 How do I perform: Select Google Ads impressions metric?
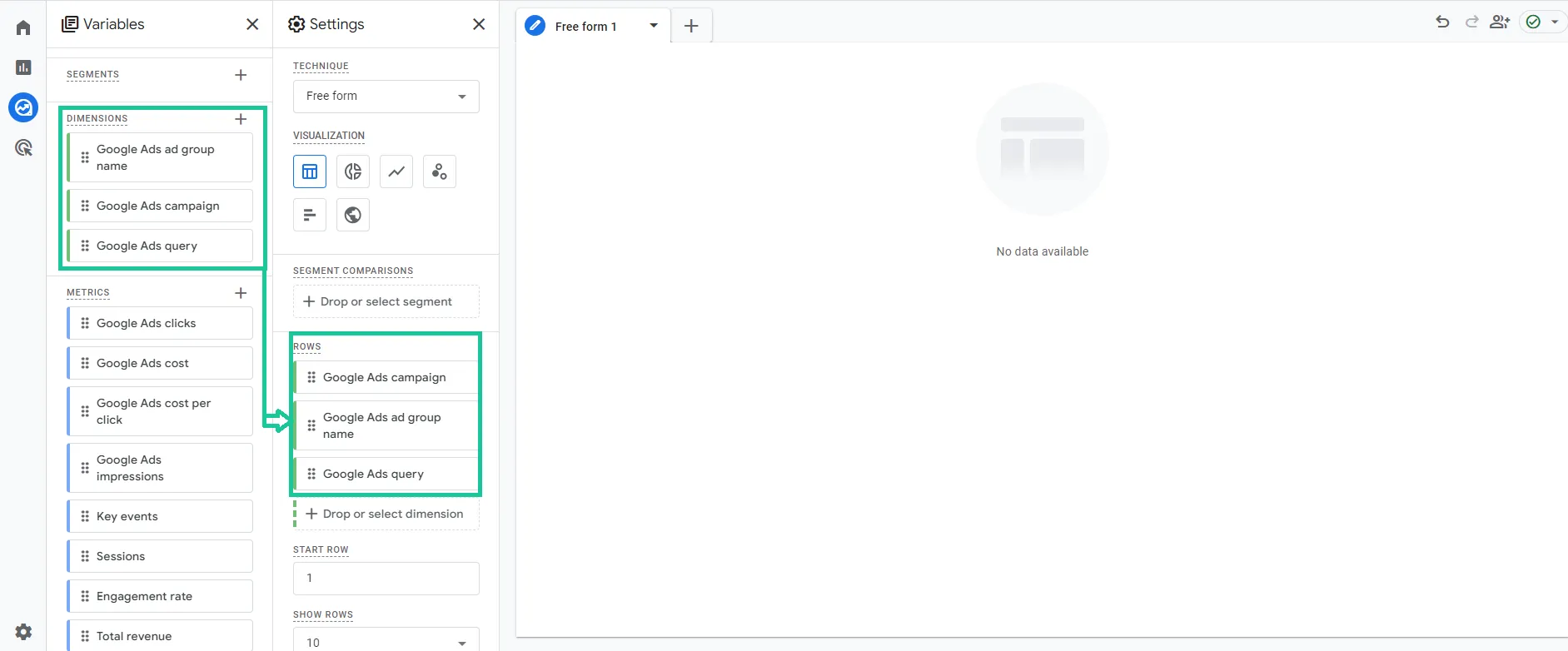[x=160, y=468]
